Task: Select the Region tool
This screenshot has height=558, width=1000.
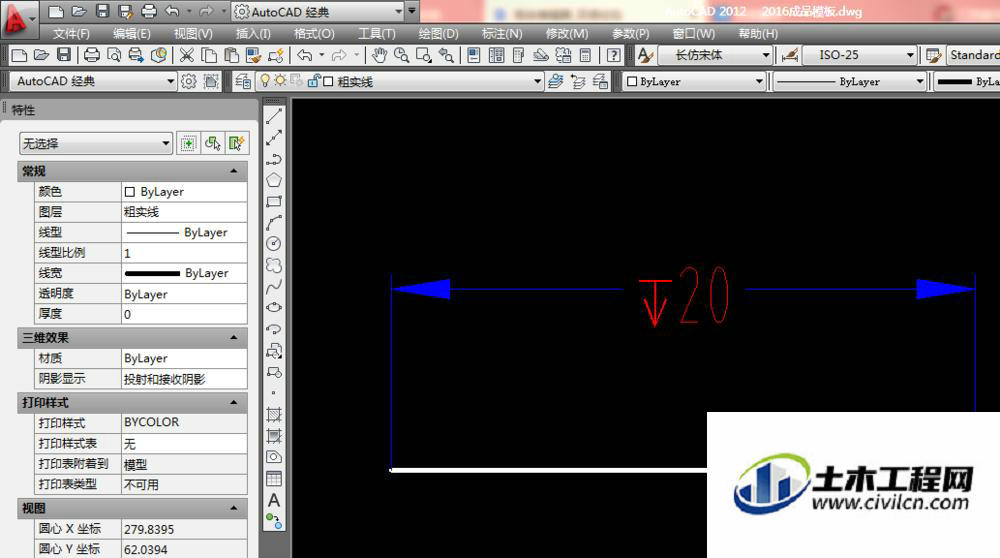Action: (x=274, y=457)
